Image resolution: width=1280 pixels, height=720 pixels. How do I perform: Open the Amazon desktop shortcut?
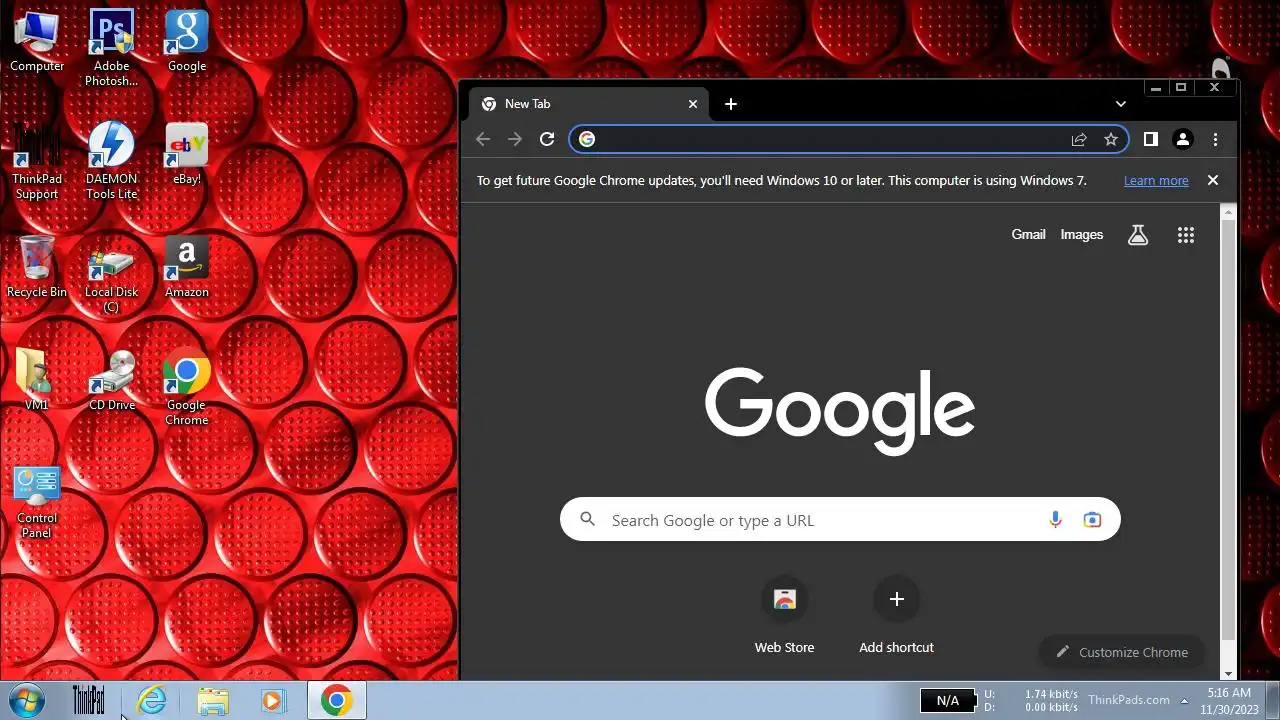tap(186, 268)
